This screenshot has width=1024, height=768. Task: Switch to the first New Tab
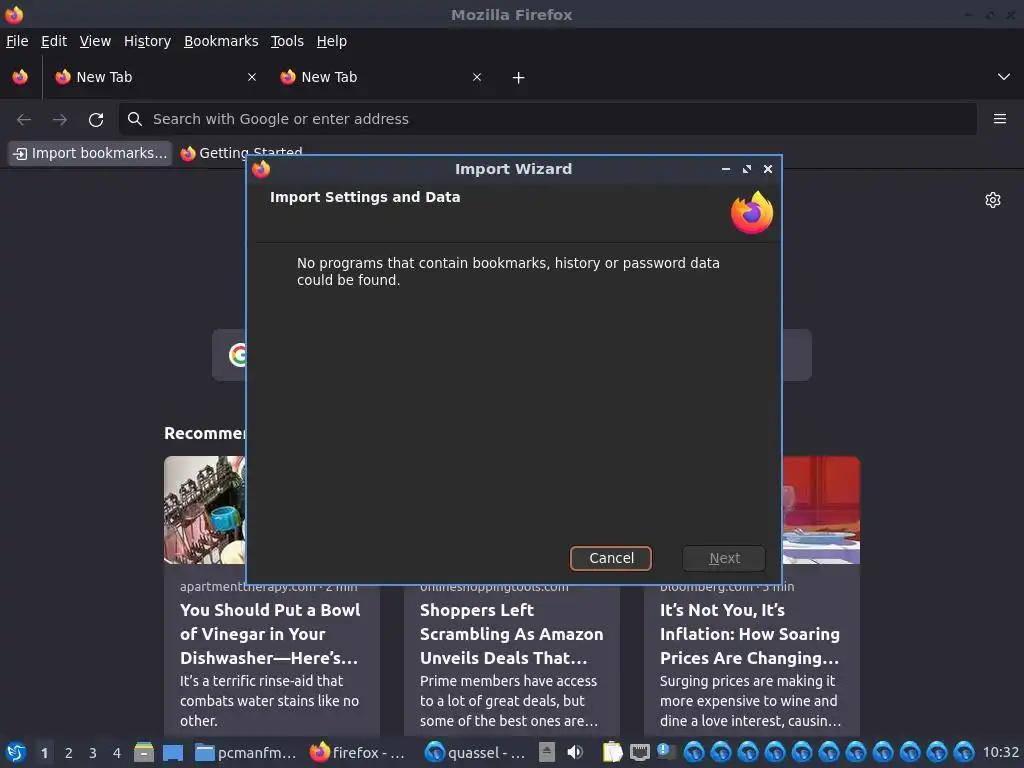pos(153,77)
